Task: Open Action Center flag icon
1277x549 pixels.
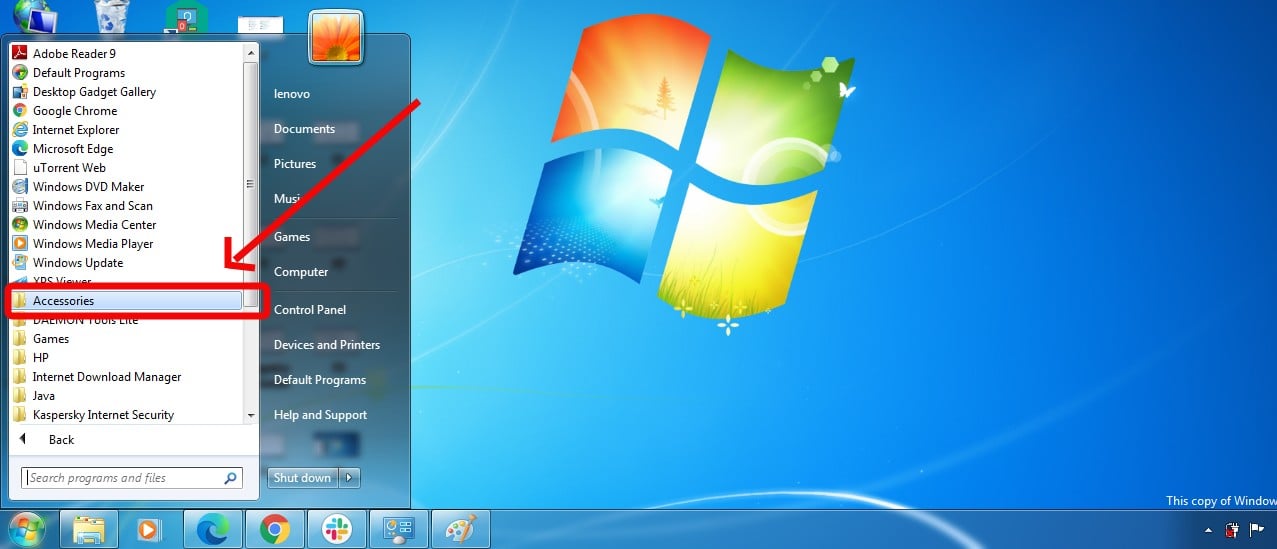Action: tap(1256, 530)
